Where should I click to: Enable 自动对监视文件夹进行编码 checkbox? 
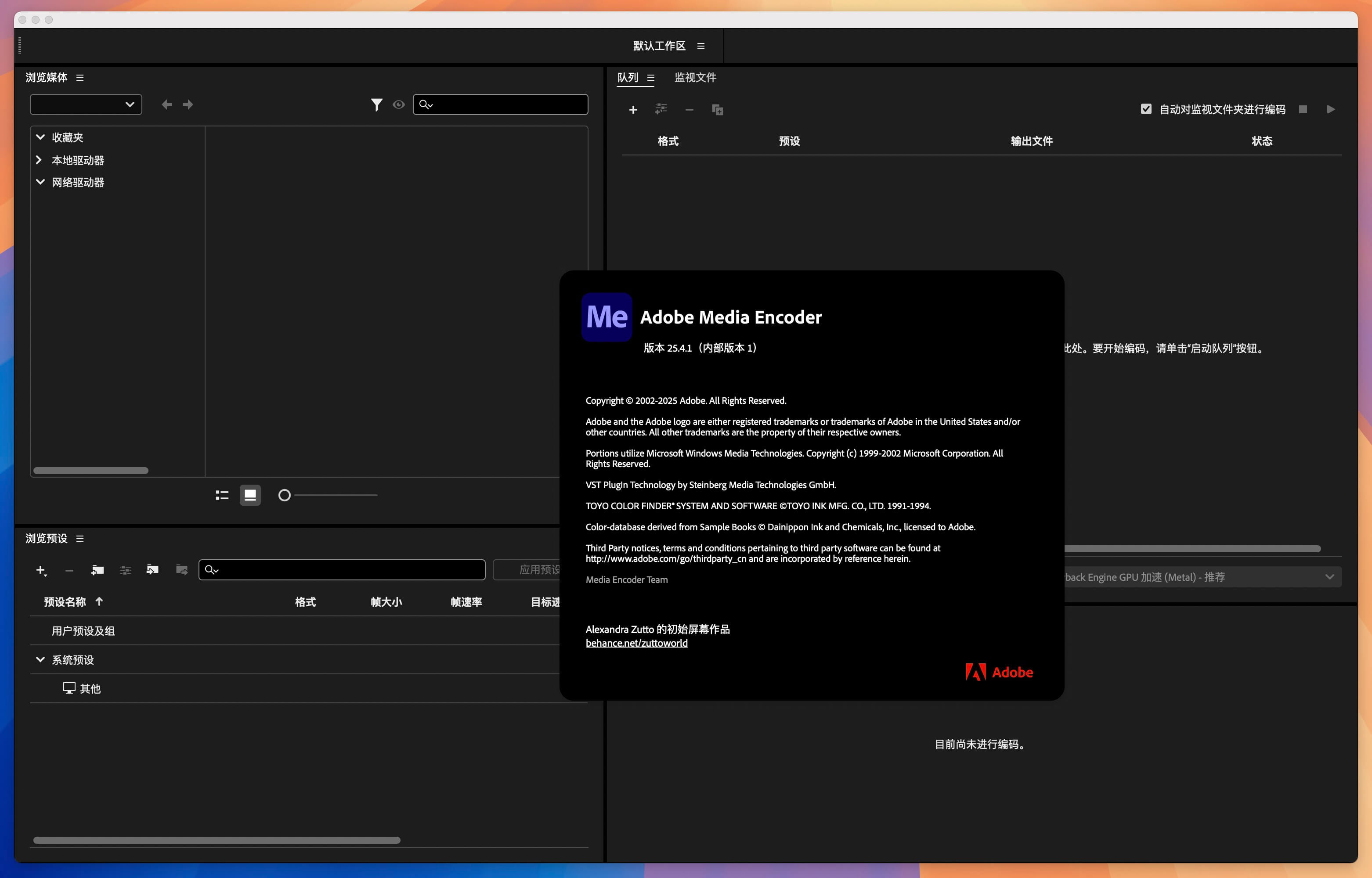(1147, 108)
